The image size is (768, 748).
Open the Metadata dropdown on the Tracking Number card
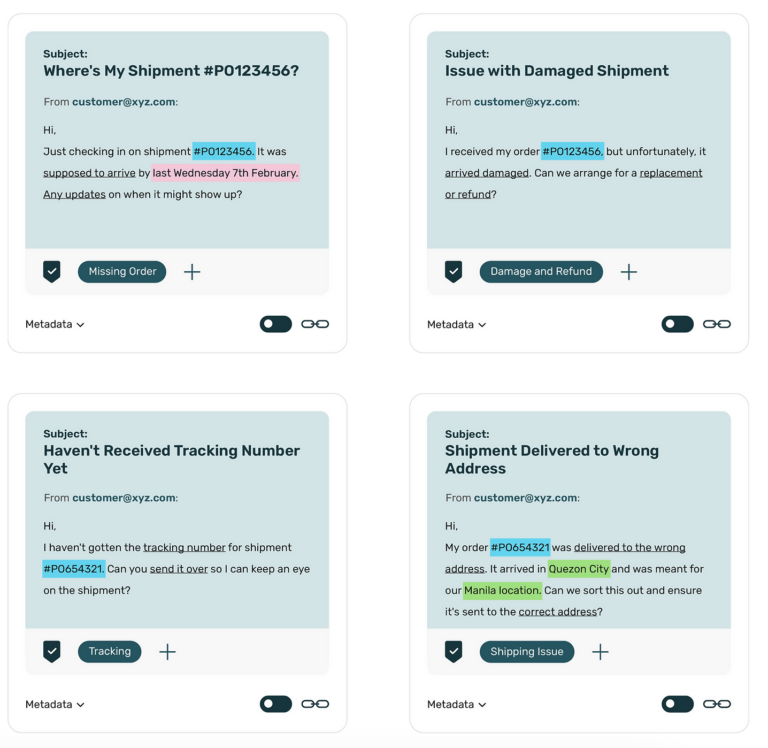pyautogui.click(x=55, y=704)
